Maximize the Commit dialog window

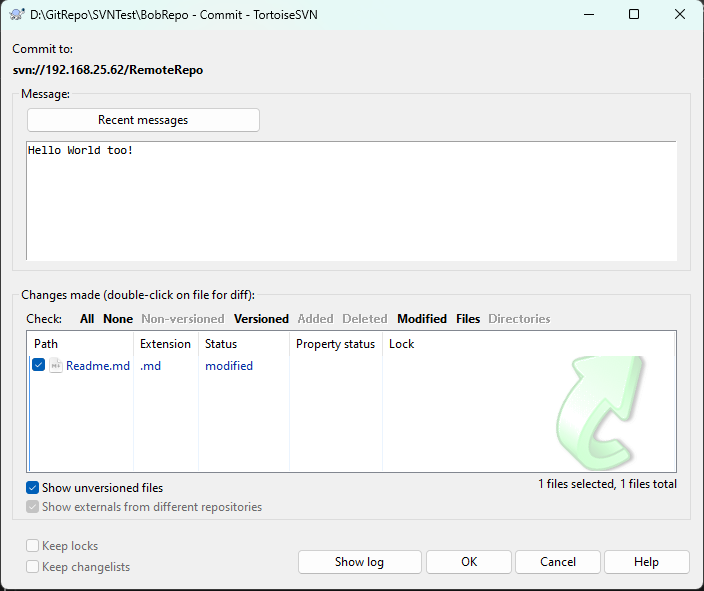click(634, 14)
